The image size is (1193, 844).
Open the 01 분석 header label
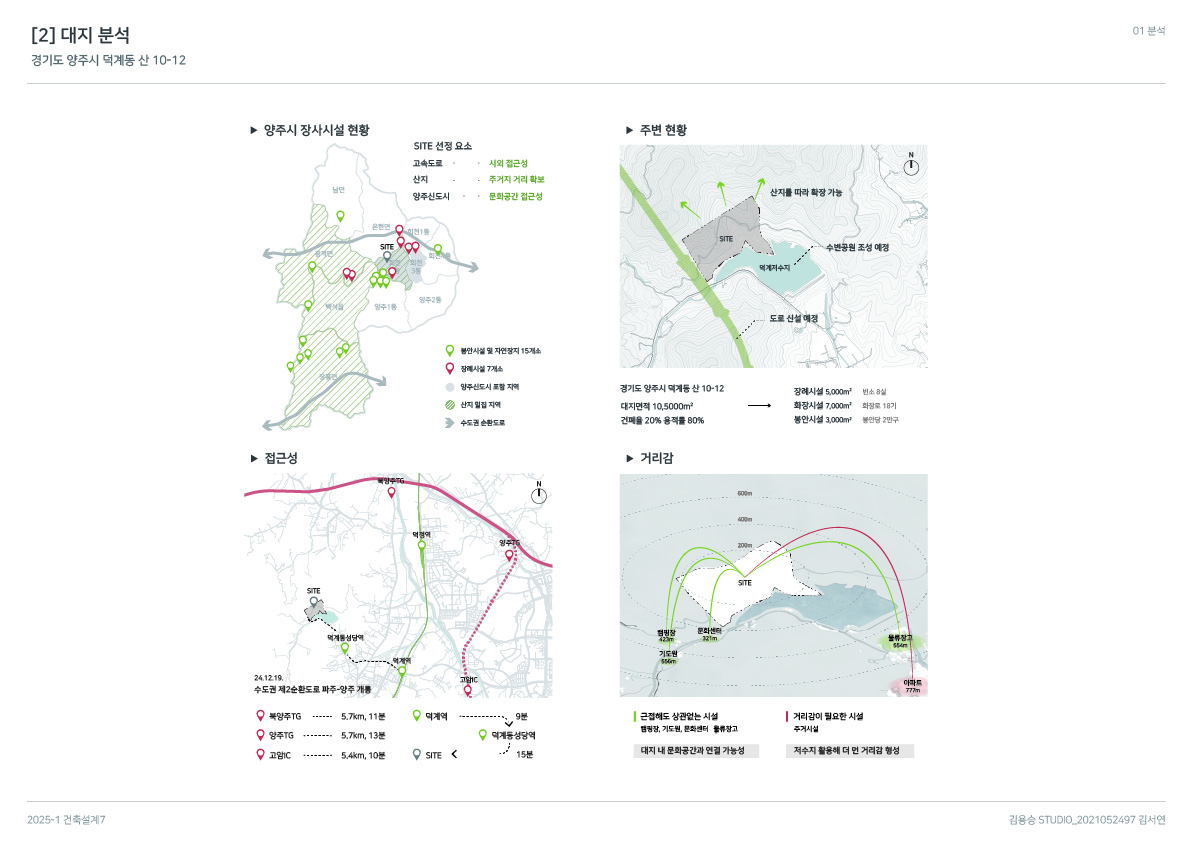coord(1148,31)
